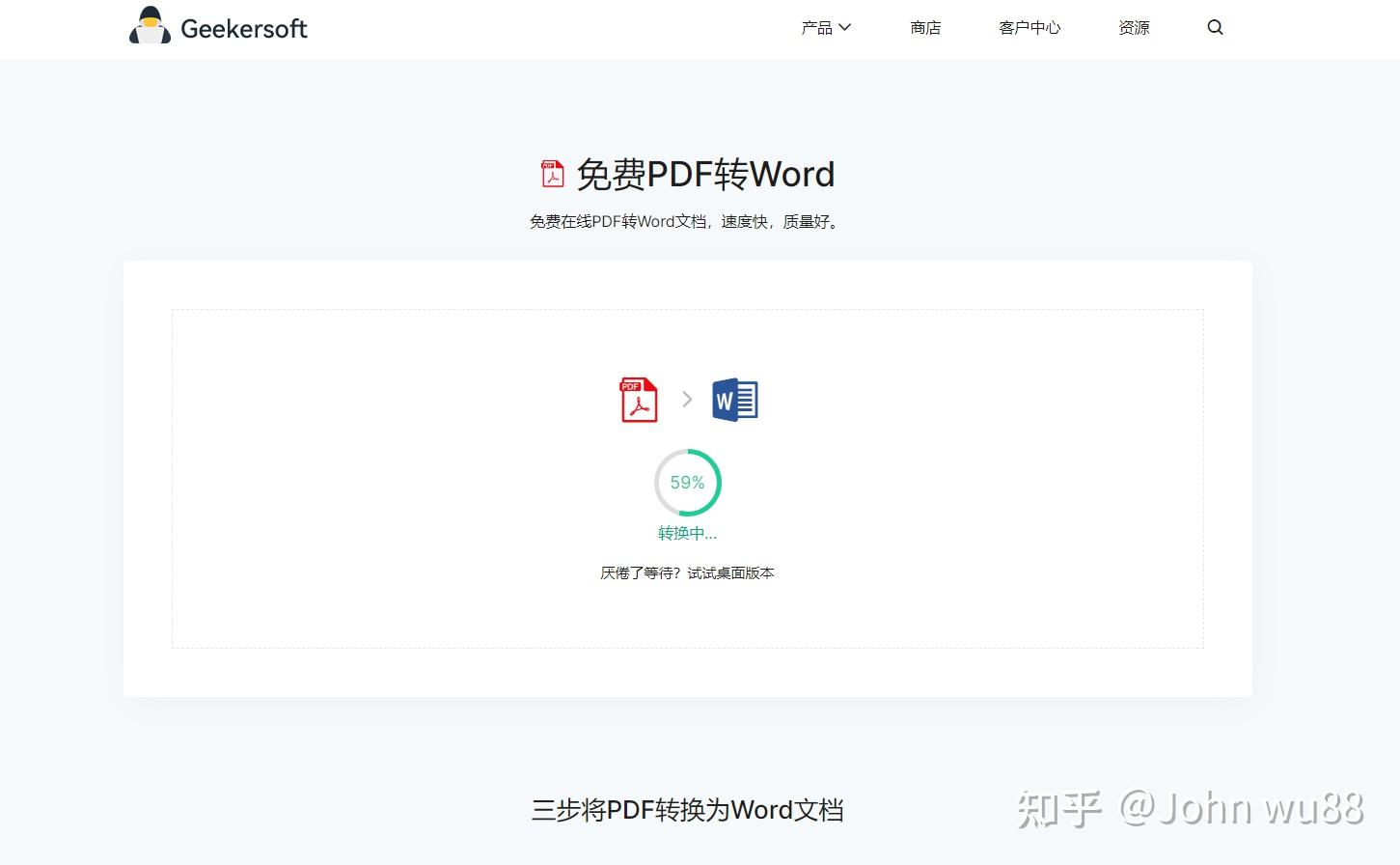Image resolution: width=1400 pixels, height=865 pixels.
Task: Expand the 产品 dropdown menu
Action: tap(826, 27)
